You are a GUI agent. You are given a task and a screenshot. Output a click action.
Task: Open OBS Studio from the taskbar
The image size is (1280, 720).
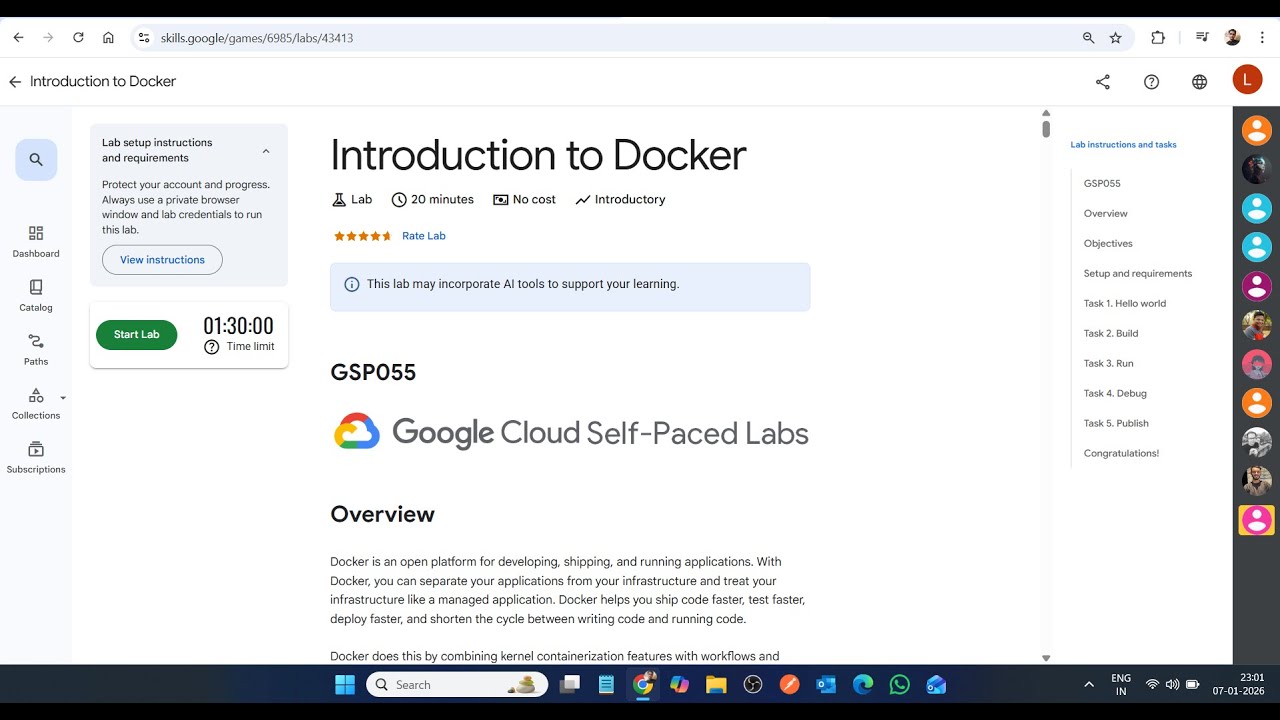(753, 685)
